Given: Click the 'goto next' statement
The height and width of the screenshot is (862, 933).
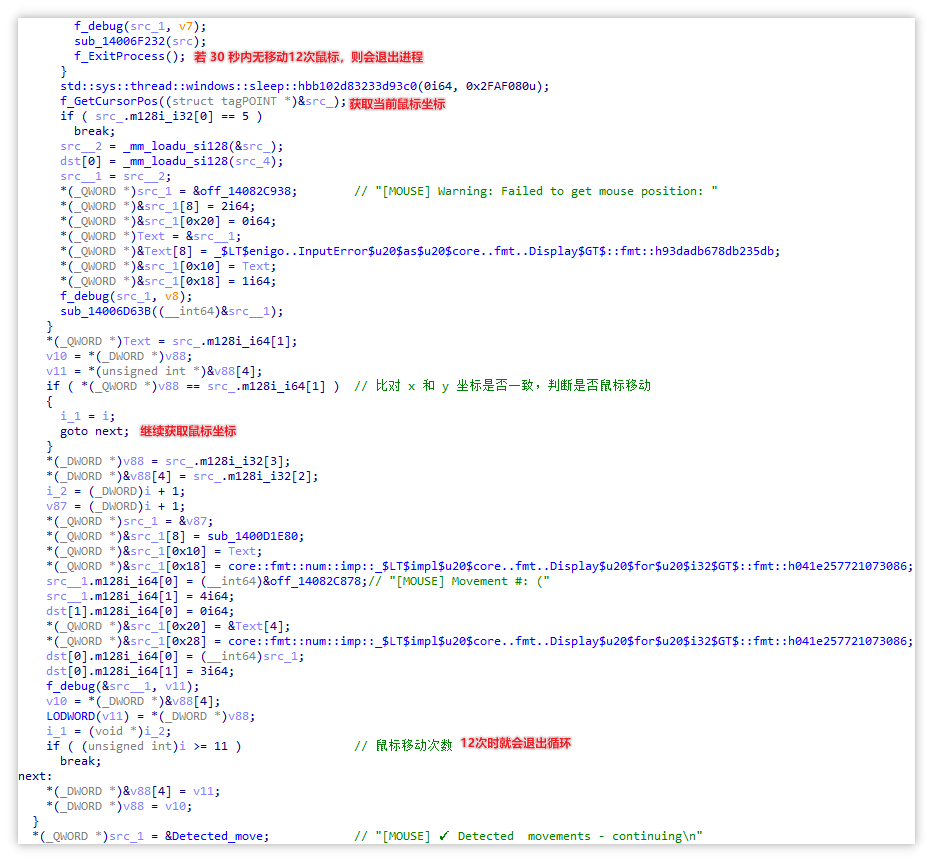Looking at the screenshot, I should 94,431.
